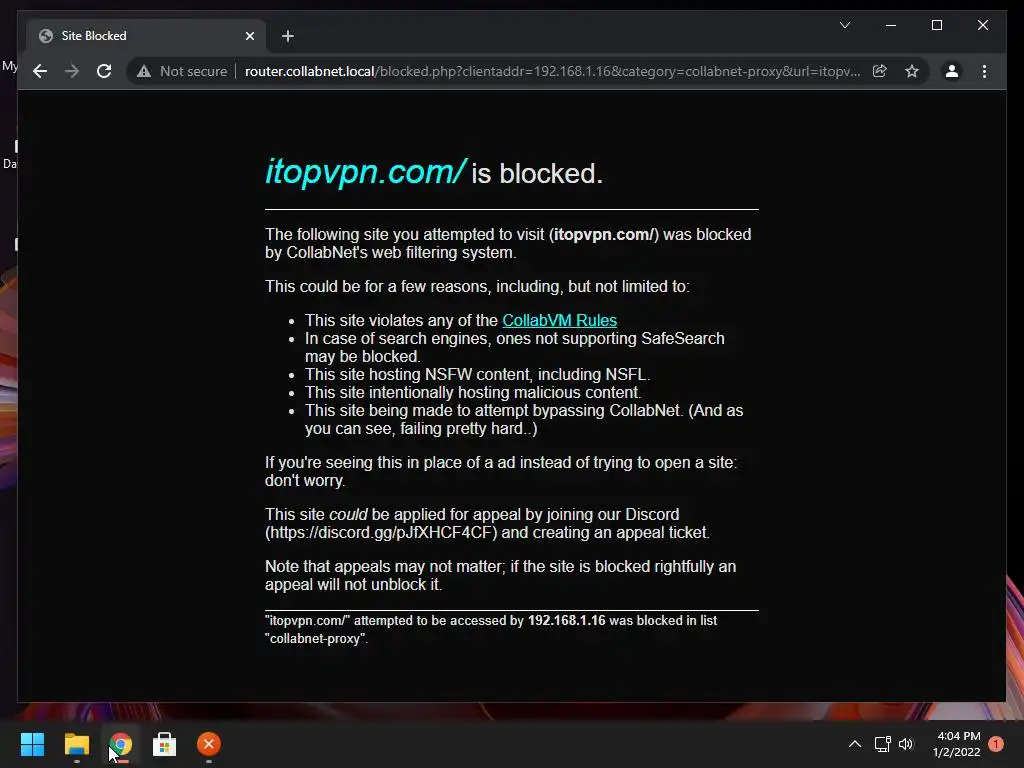This screenshot has width=1024, height=768.
Task: Reload the blocked page
Action: 104,71
